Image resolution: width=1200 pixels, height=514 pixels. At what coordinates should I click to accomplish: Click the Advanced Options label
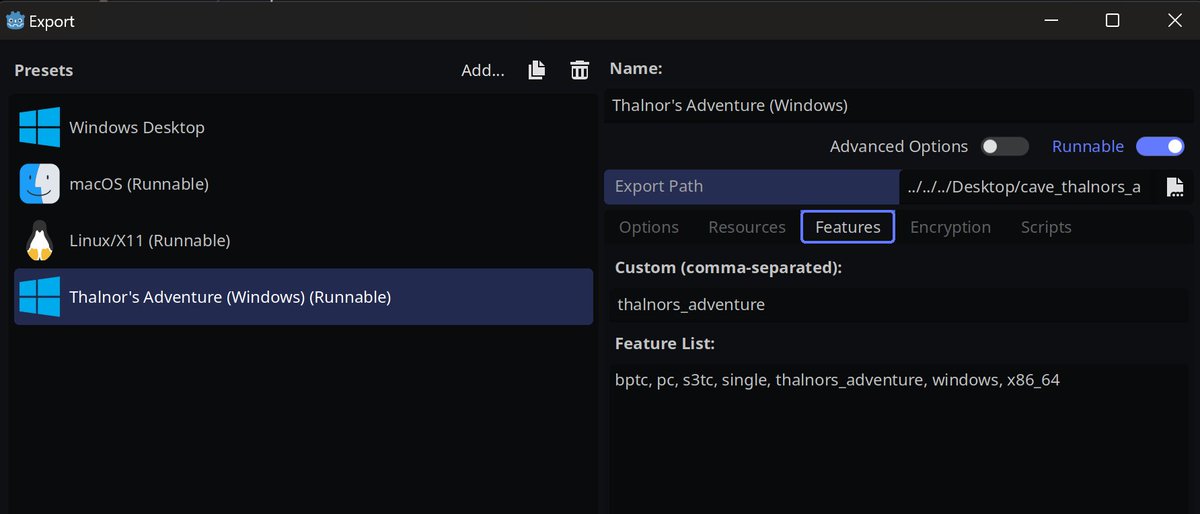[x=899, y=147]
